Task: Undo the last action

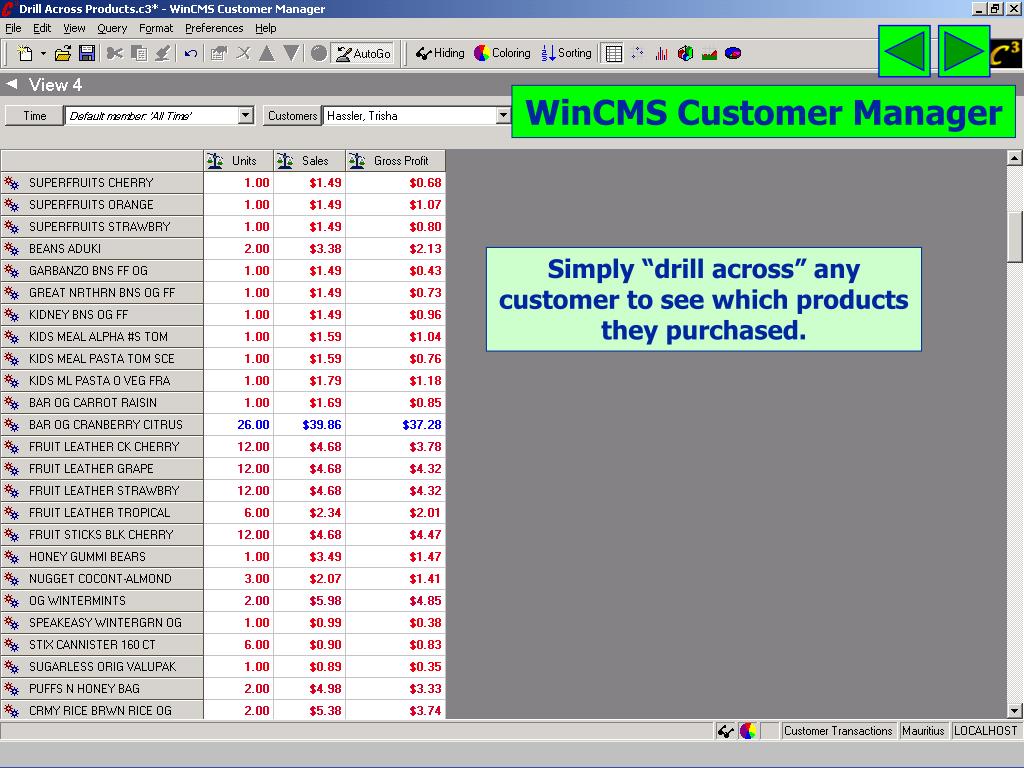Action: [x=190, y=54]
